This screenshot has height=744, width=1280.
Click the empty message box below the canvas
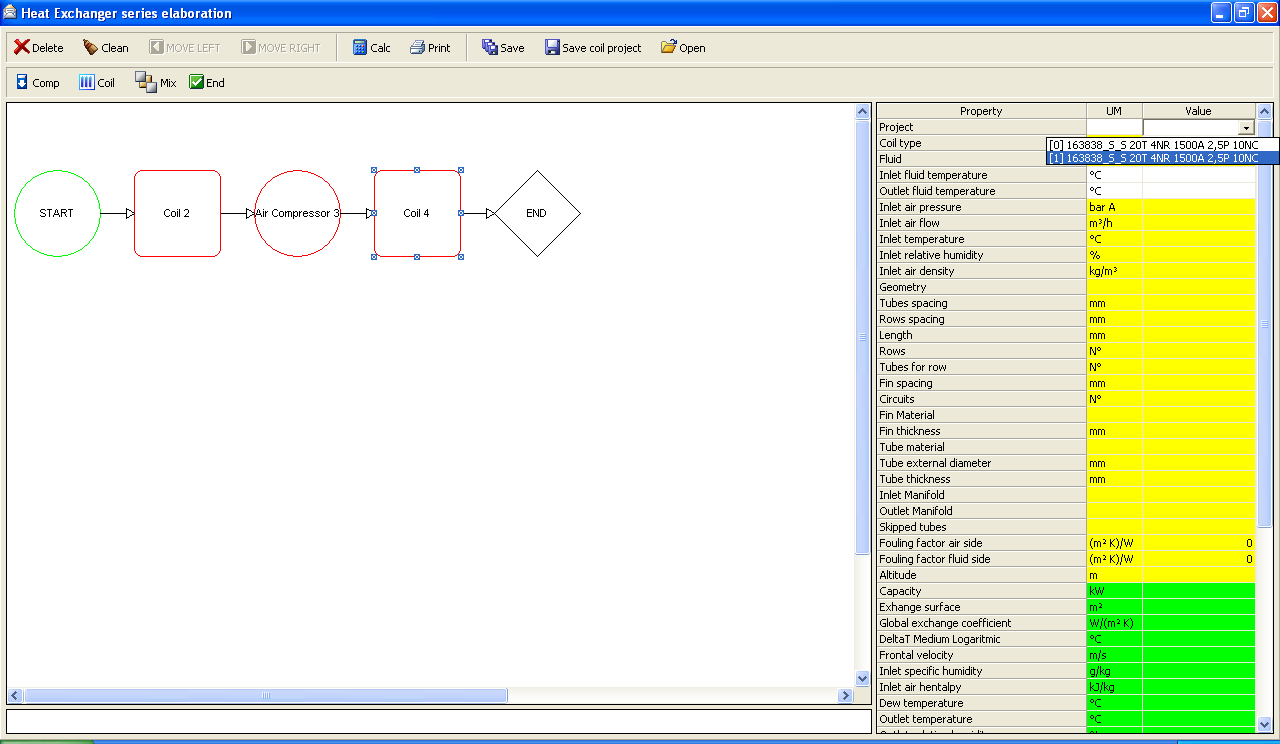tap(439, 721)
